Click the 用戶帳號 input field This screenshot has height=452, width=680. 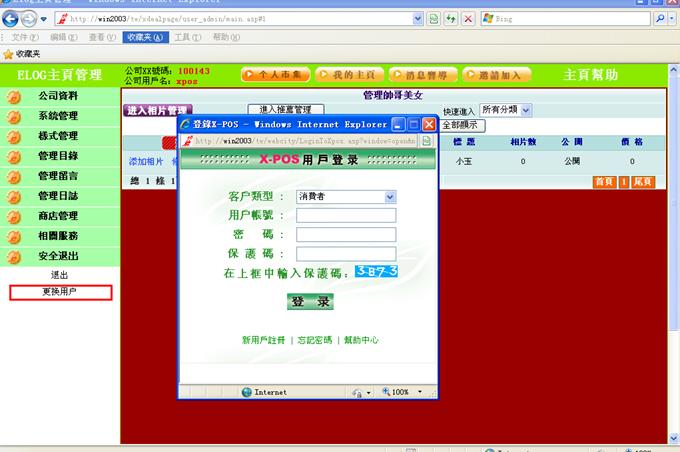[x=346, y=215]
